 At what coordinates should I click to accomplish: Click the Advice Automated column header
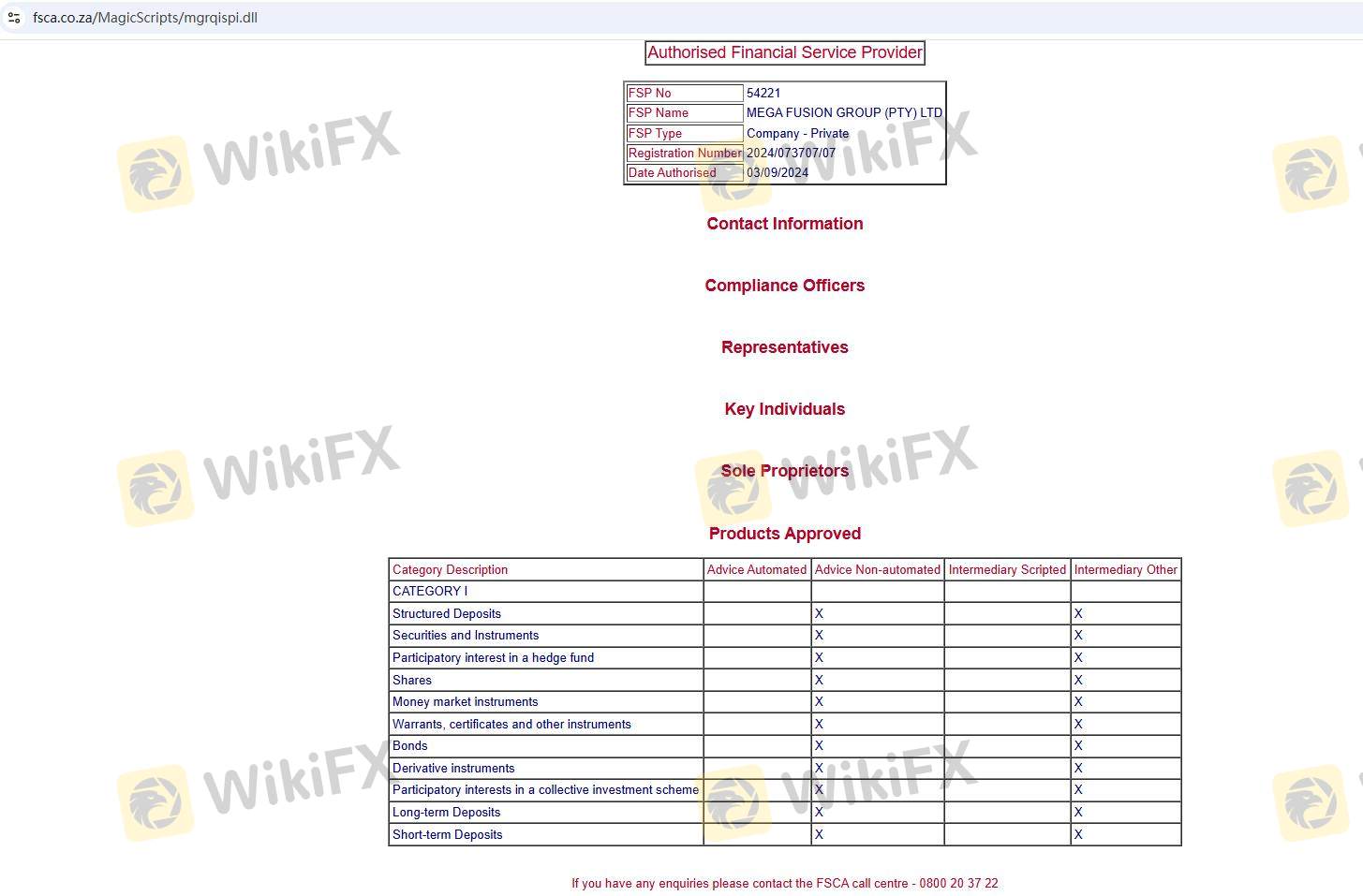tap(756, 569)
